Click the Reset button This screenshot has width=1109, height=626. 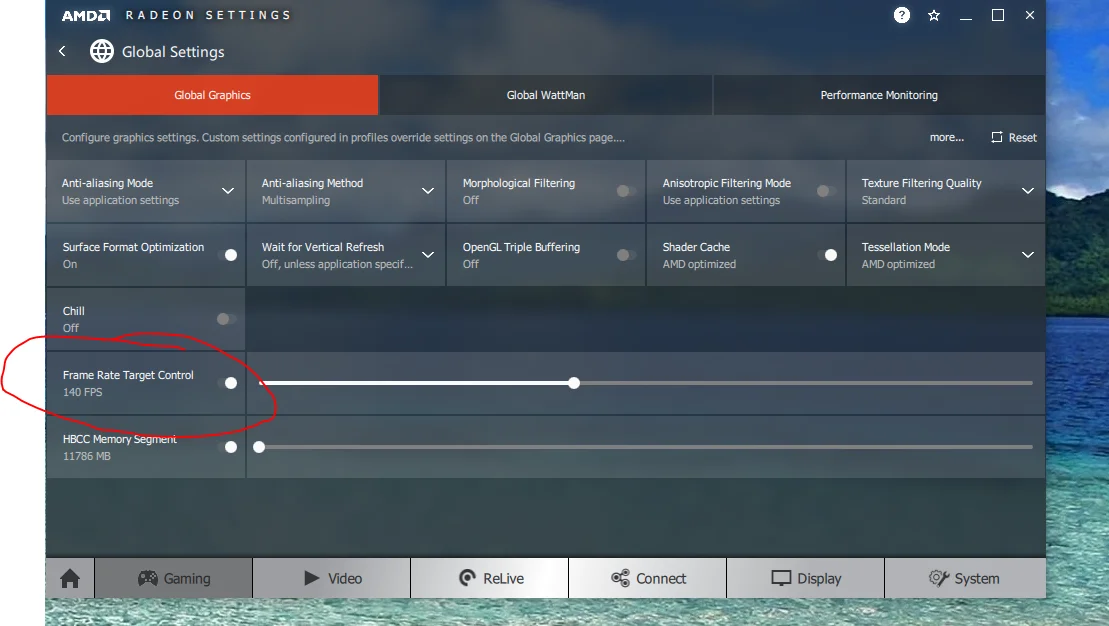pyautogui.click(x=1014, y=137)
